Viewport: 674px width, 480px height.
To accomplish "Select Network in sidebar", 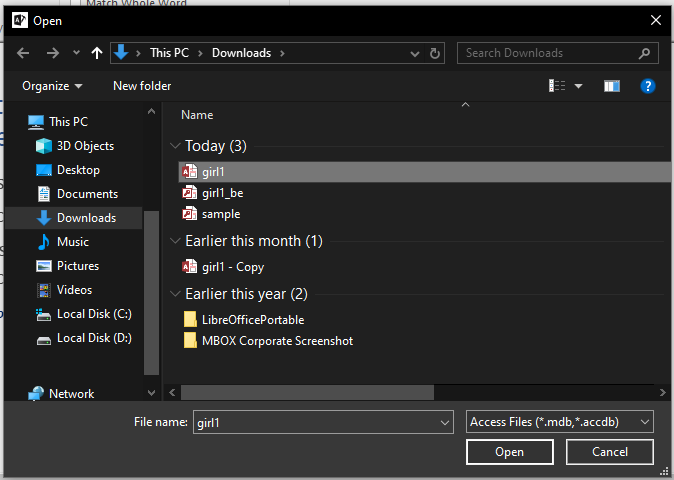I will click(x=61, y=394).
